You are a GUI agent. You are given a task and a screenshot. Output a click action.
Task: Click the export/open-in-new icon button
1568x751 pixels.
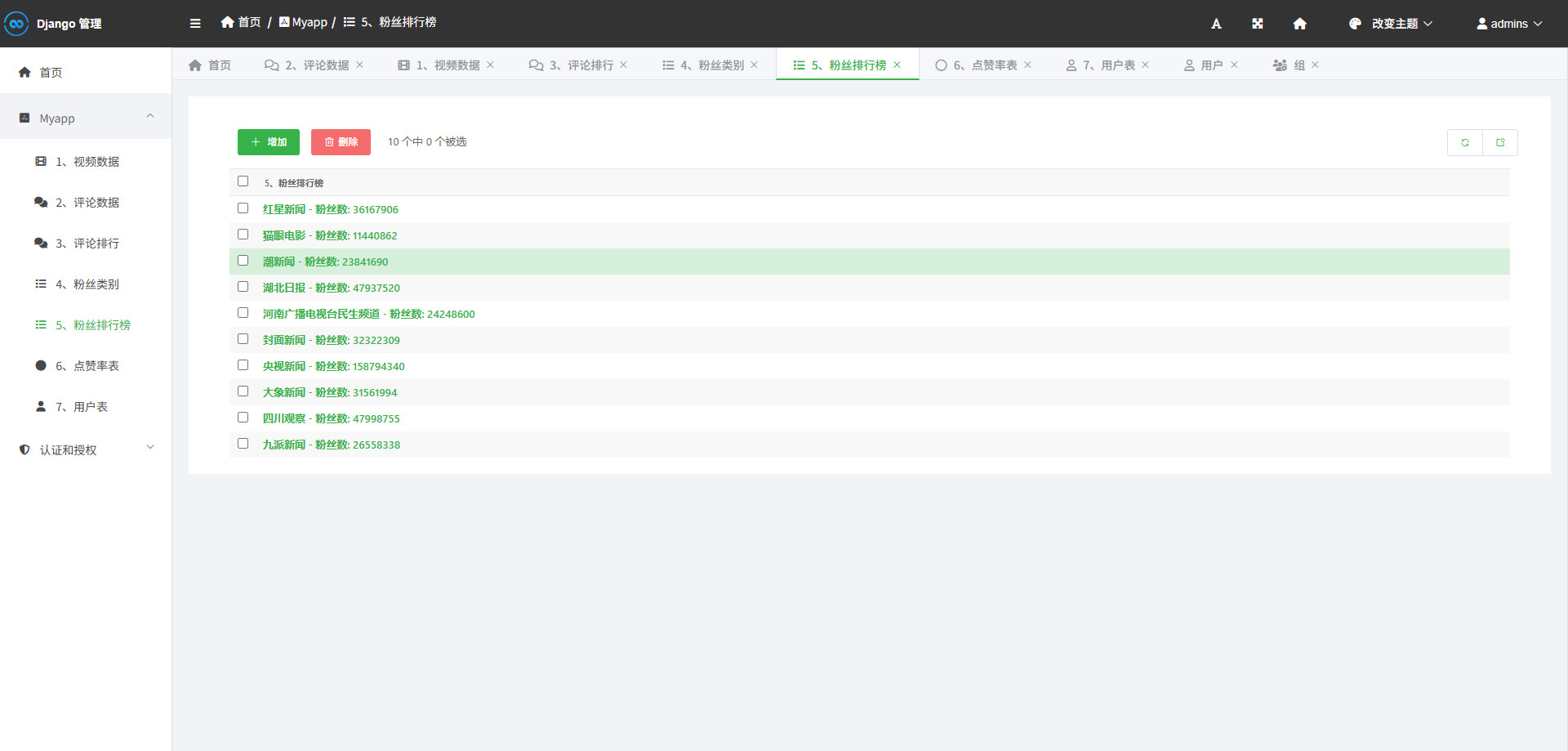tap(1500, 142)
